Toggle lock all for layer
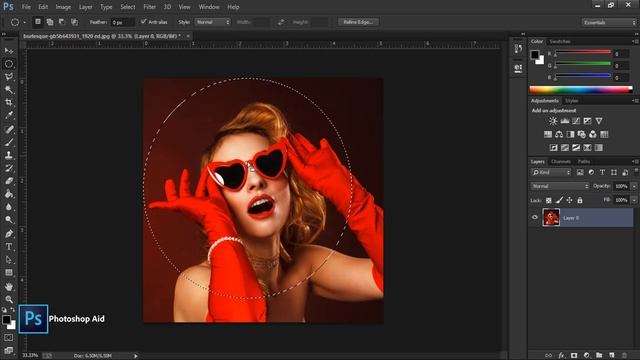This screenshot has width=640, height=360. point(580,200)
